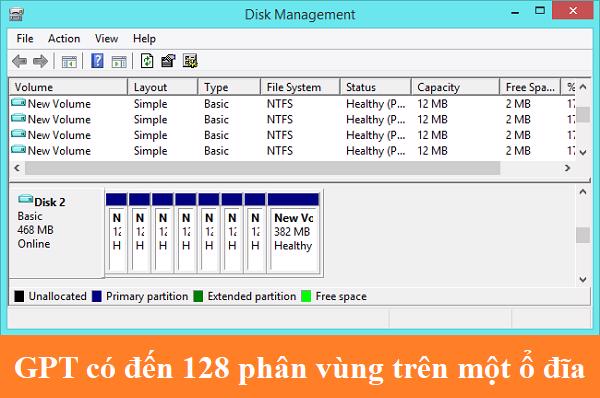Click the black Unallocated legend swatch

pyautogui.click(x=19, y=296)
